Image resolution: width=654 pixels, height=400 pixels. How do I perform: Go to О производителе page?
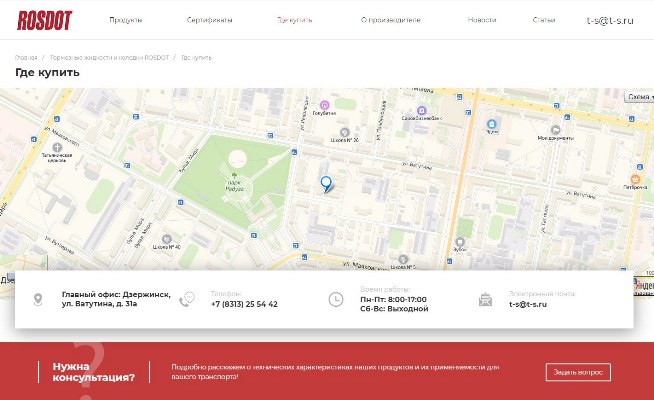[x=390, y=20]
